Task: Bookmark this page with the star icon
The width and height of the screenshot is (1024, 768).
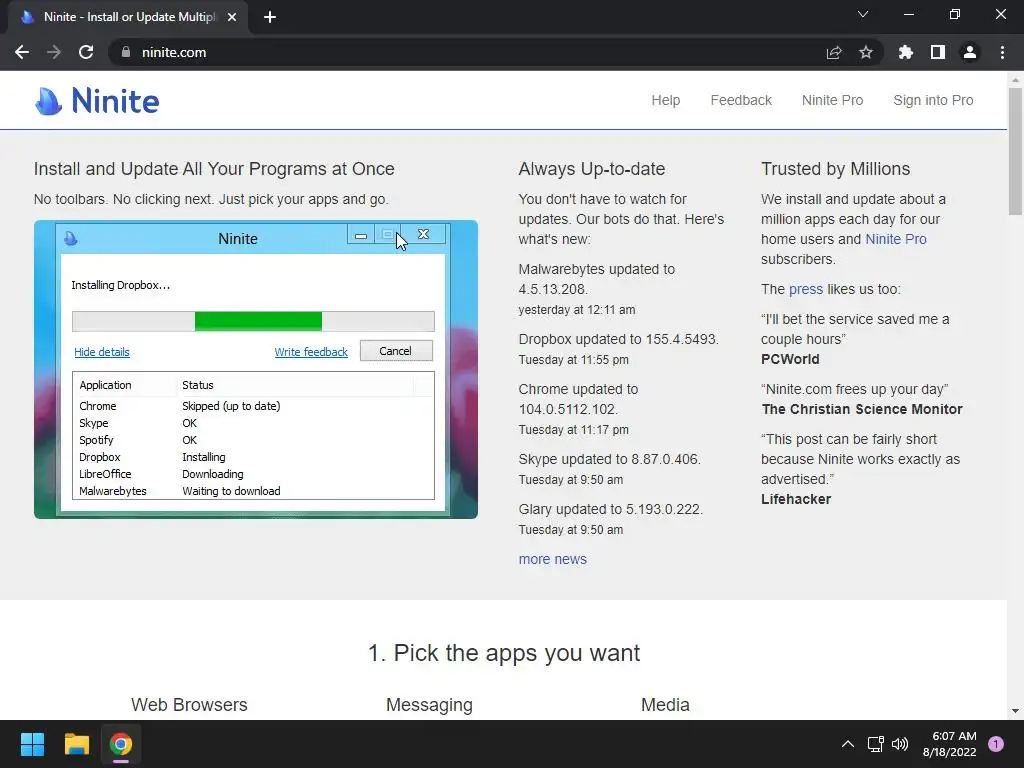Action: tap(866, 52)
